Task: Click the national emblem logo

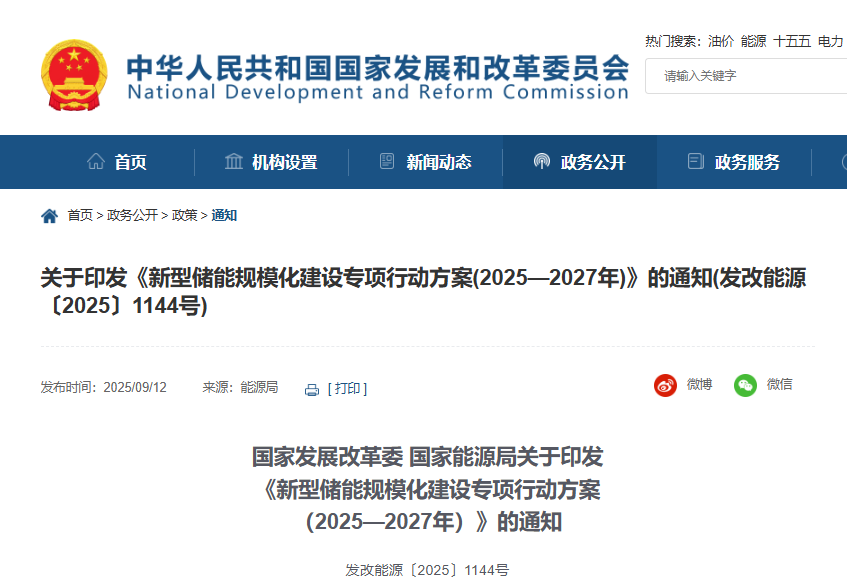Action: click(73, 75)
